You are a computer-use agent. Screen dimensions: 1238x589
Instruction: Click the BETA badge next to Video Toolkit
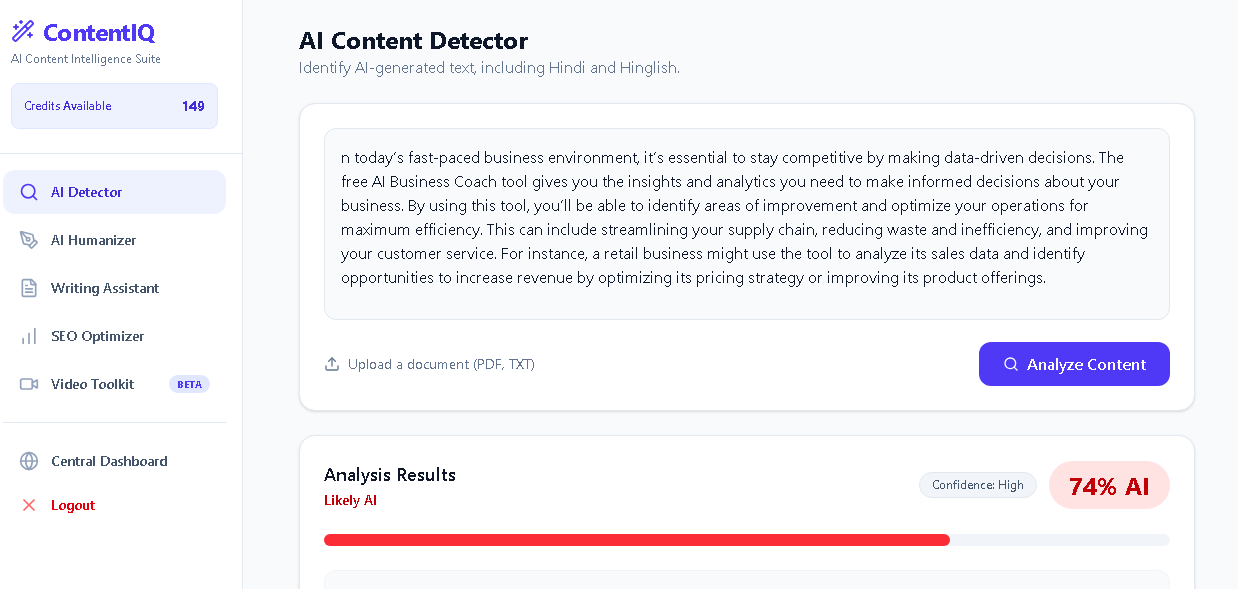(x=189, y=384)
